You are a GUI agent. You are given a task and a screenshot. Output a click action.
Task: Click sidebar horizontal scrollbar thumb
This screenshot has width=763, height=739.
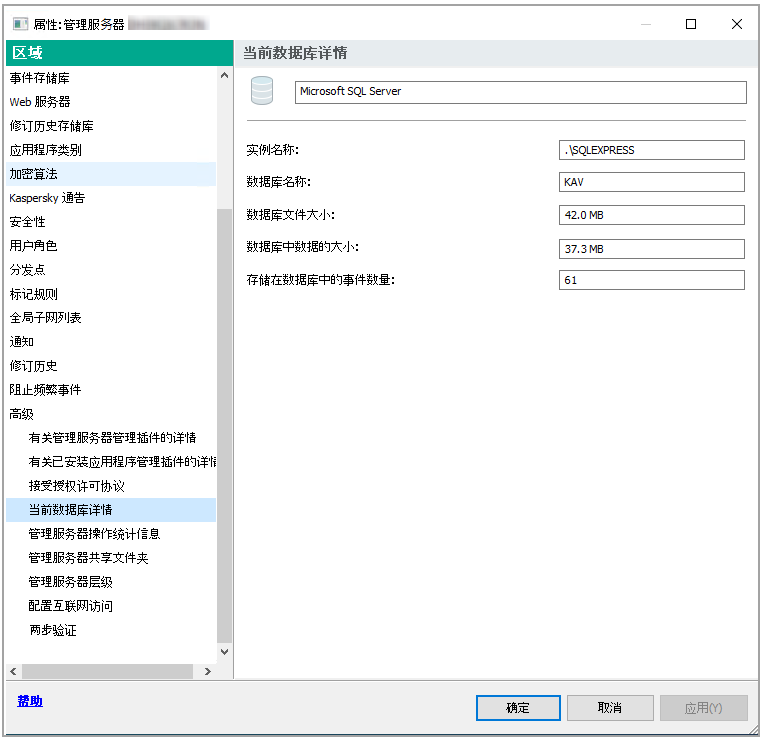pyautogui.click(x=108, y=671)
